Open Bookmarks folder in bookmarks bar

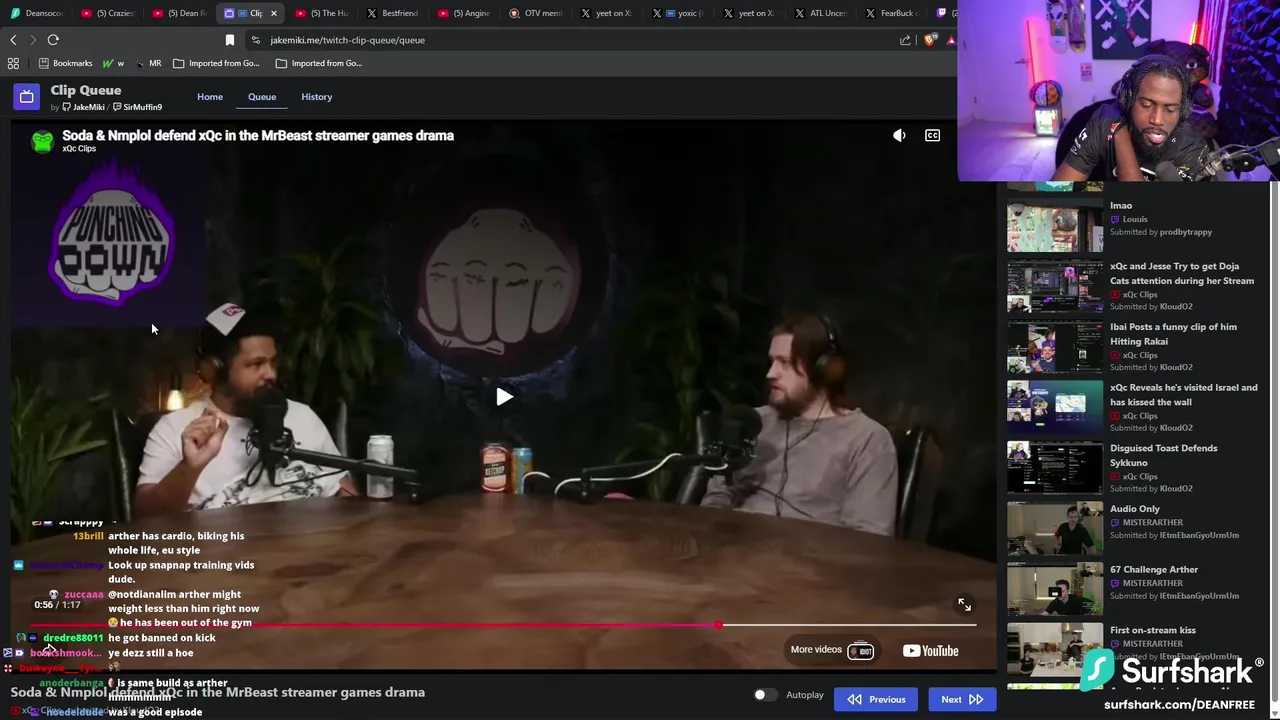tap(65, 63)
